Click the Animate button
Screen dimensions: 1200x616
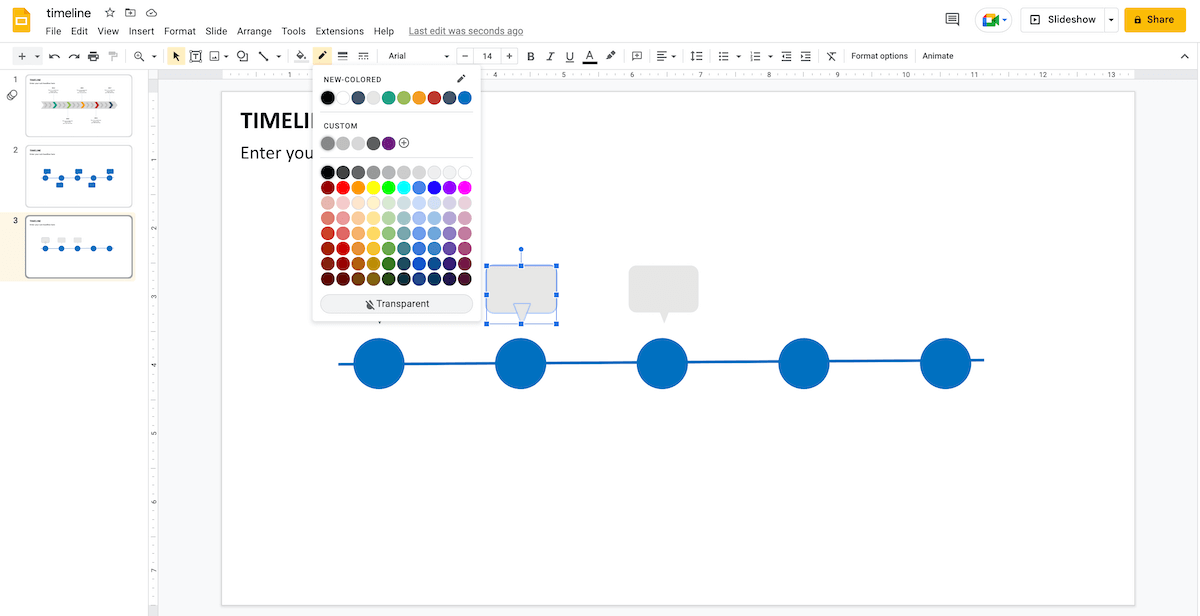(938, 56)
